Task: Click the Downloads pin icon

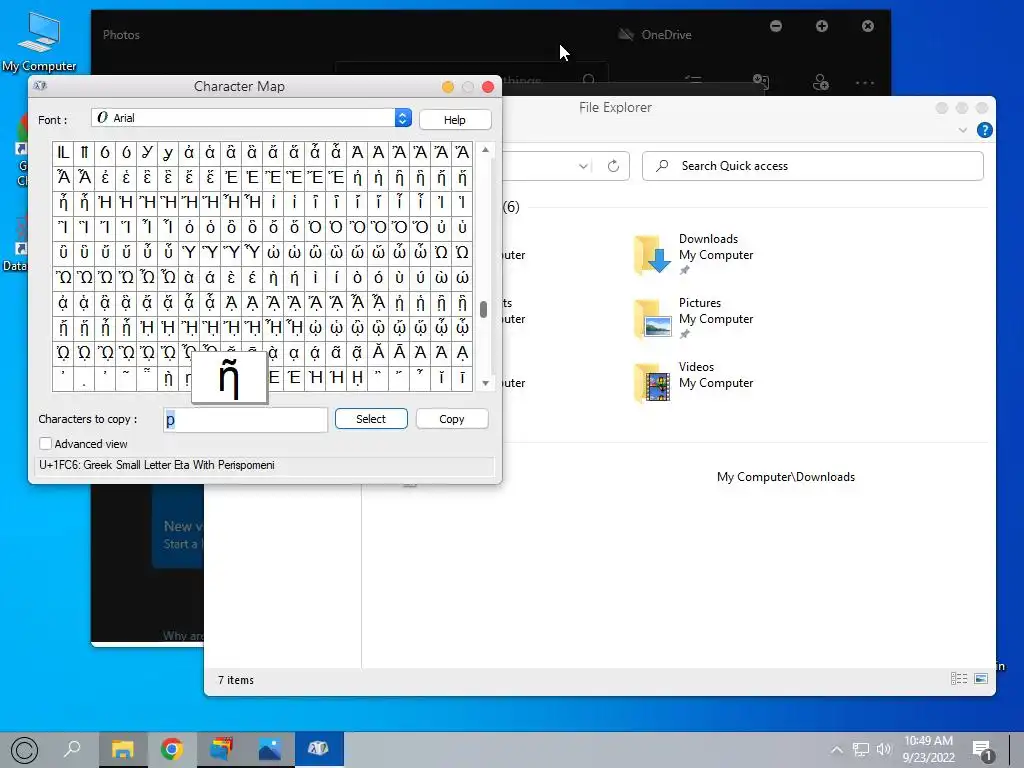Action: [x=684, y=270]
